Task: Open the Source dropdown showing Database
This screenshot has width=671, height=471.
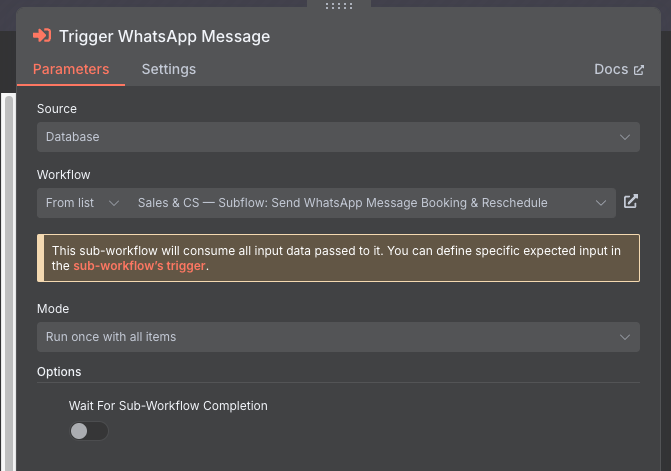Action: [x=338, y=137]
